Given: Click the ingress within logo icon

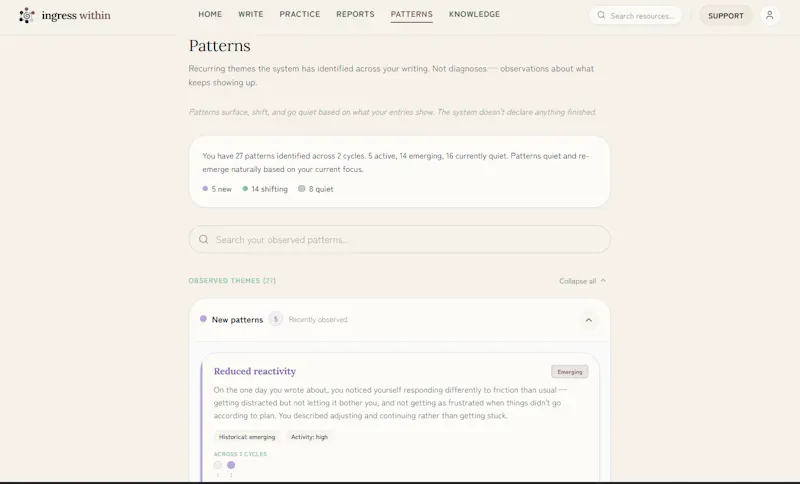Looking at the screenshot, I should pos(27,15).
